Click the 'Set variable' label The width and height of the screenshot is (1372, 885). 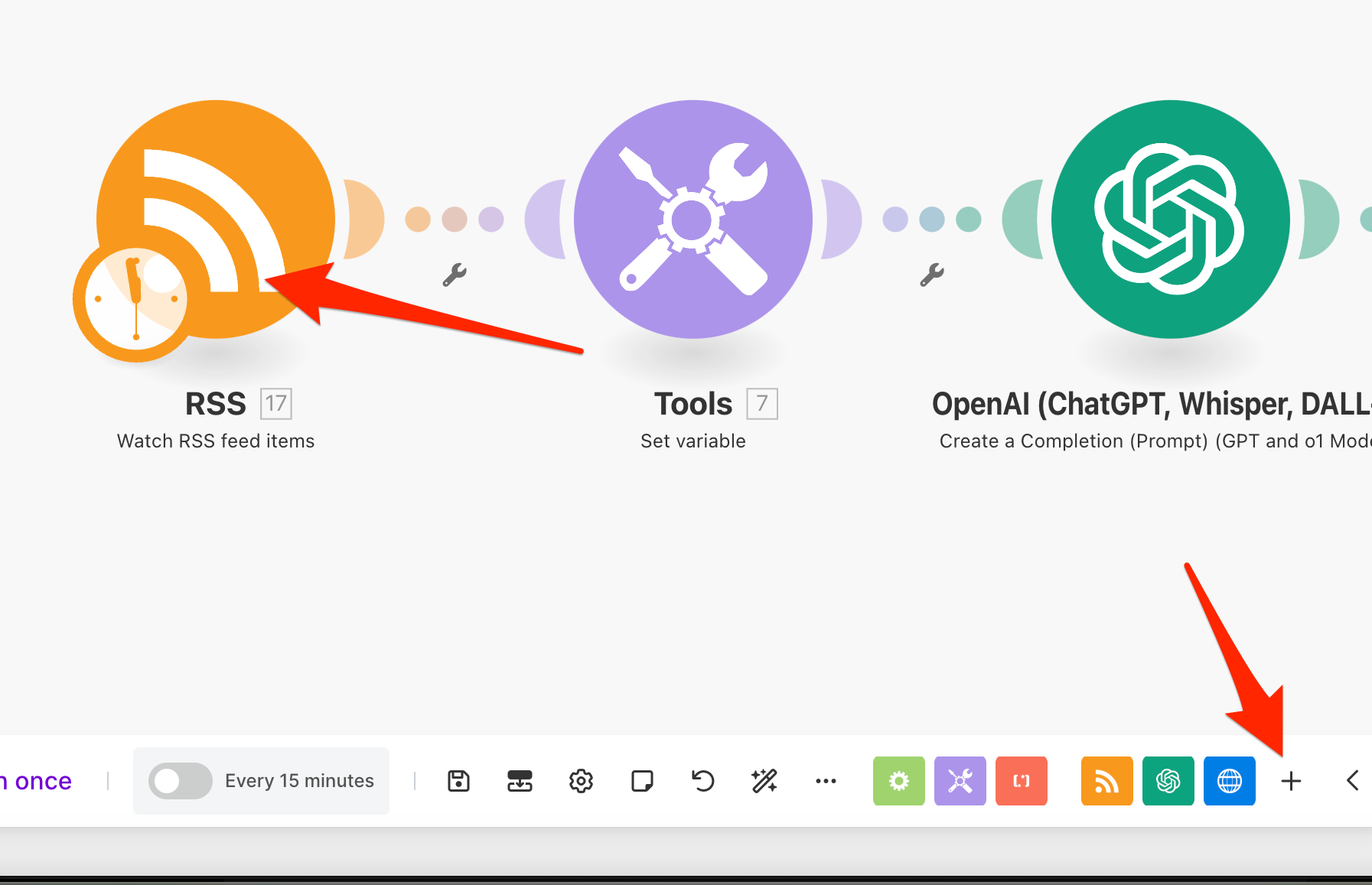point(693,441)
